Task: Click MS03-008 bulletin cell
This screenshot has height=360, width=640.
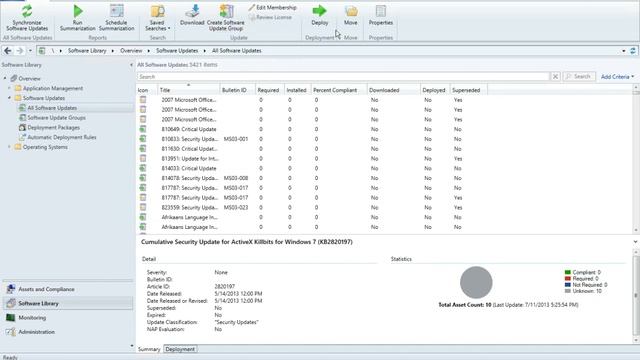Action: pos(236,178)
